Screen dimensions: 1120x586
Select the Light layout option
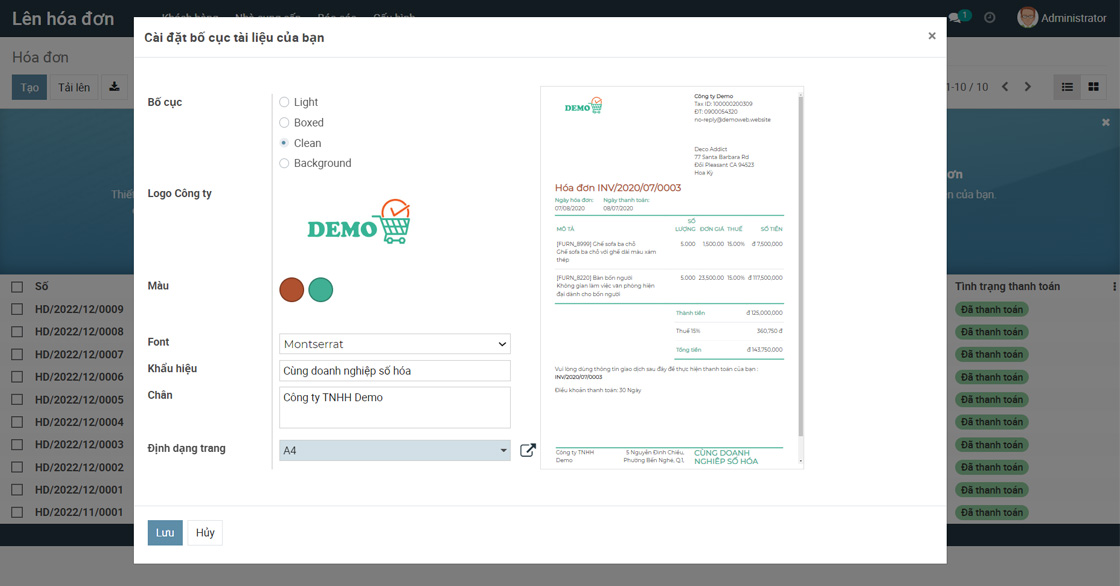coord(284,102)
